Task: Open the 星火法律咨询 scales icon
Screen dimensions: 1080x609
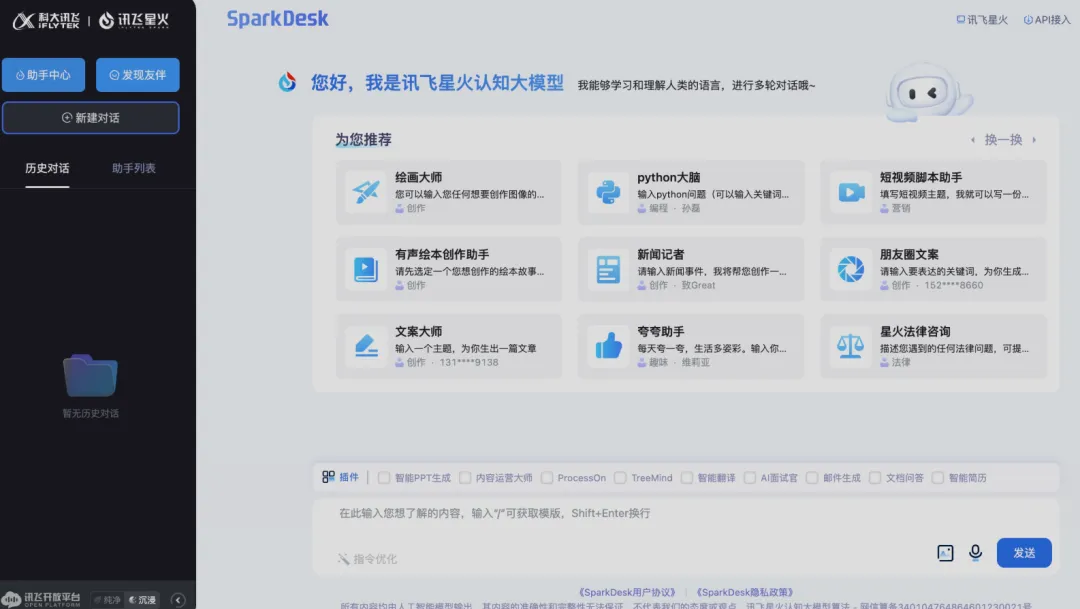Action: (x=851, y=346)
